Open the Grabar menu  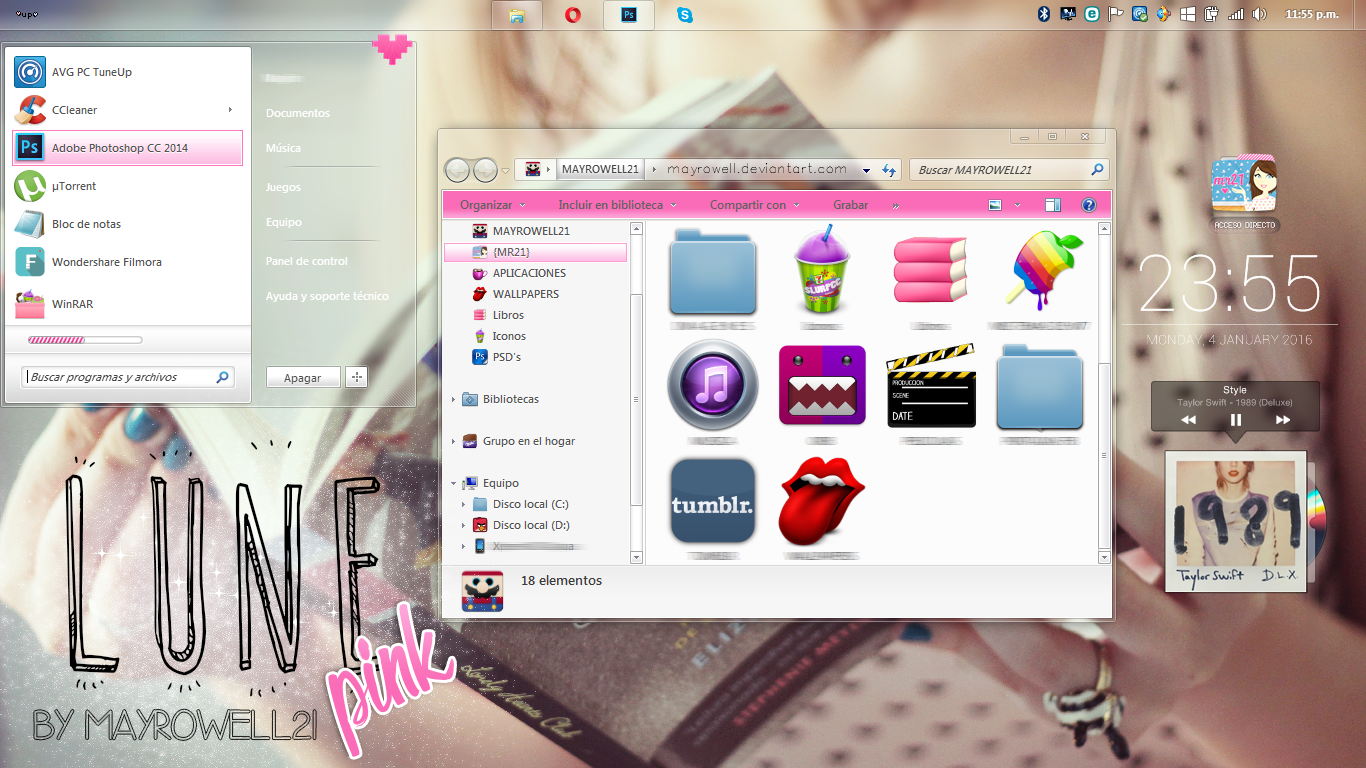coord(849,204)
